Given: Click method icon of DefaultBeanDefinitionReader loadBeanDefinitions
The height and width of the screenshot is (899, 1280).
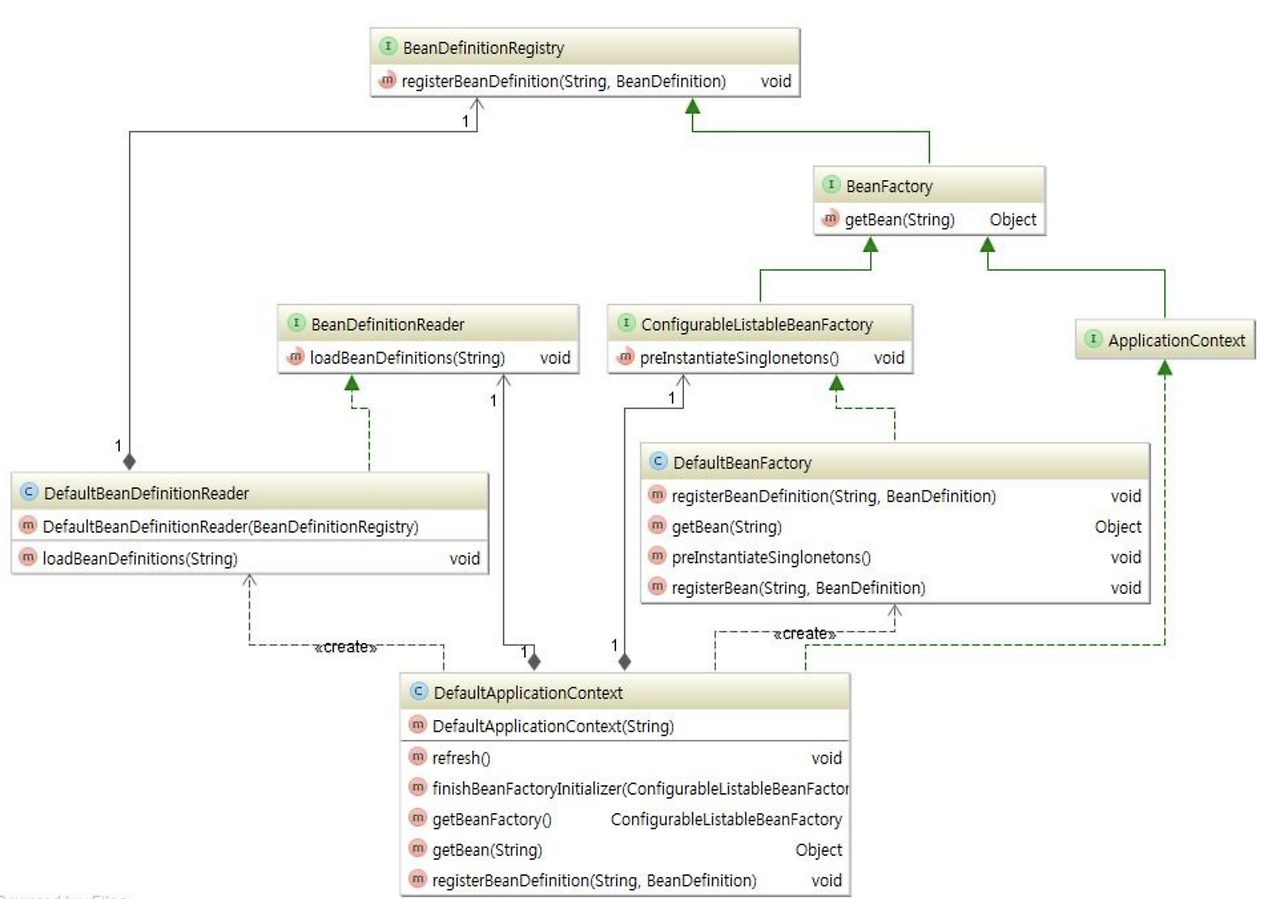Looking at the screenshot, I should pyautogui.click(x=28, y=558).
